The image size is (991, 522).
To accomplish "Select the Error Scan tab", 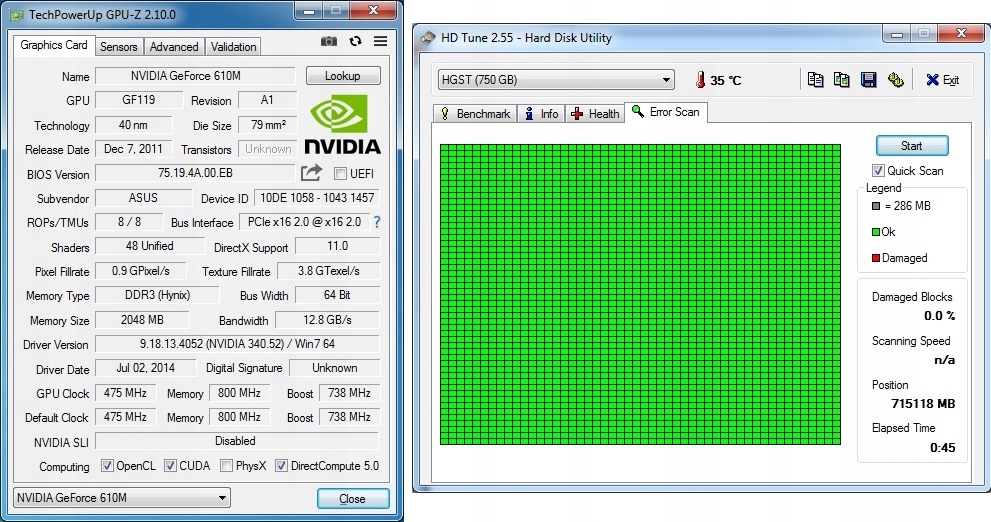I will pos(666,112).
